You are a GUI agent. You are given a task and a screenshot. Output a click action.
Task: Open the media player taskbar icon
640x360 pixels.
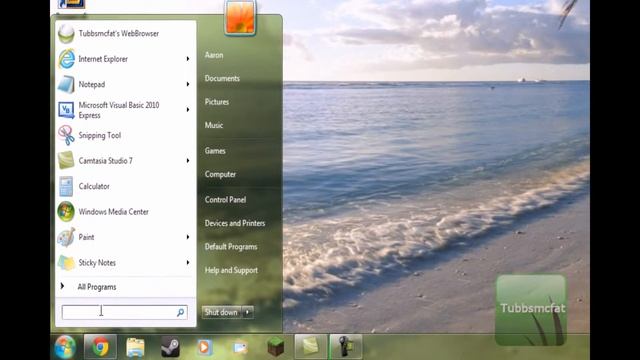(204, 348)
